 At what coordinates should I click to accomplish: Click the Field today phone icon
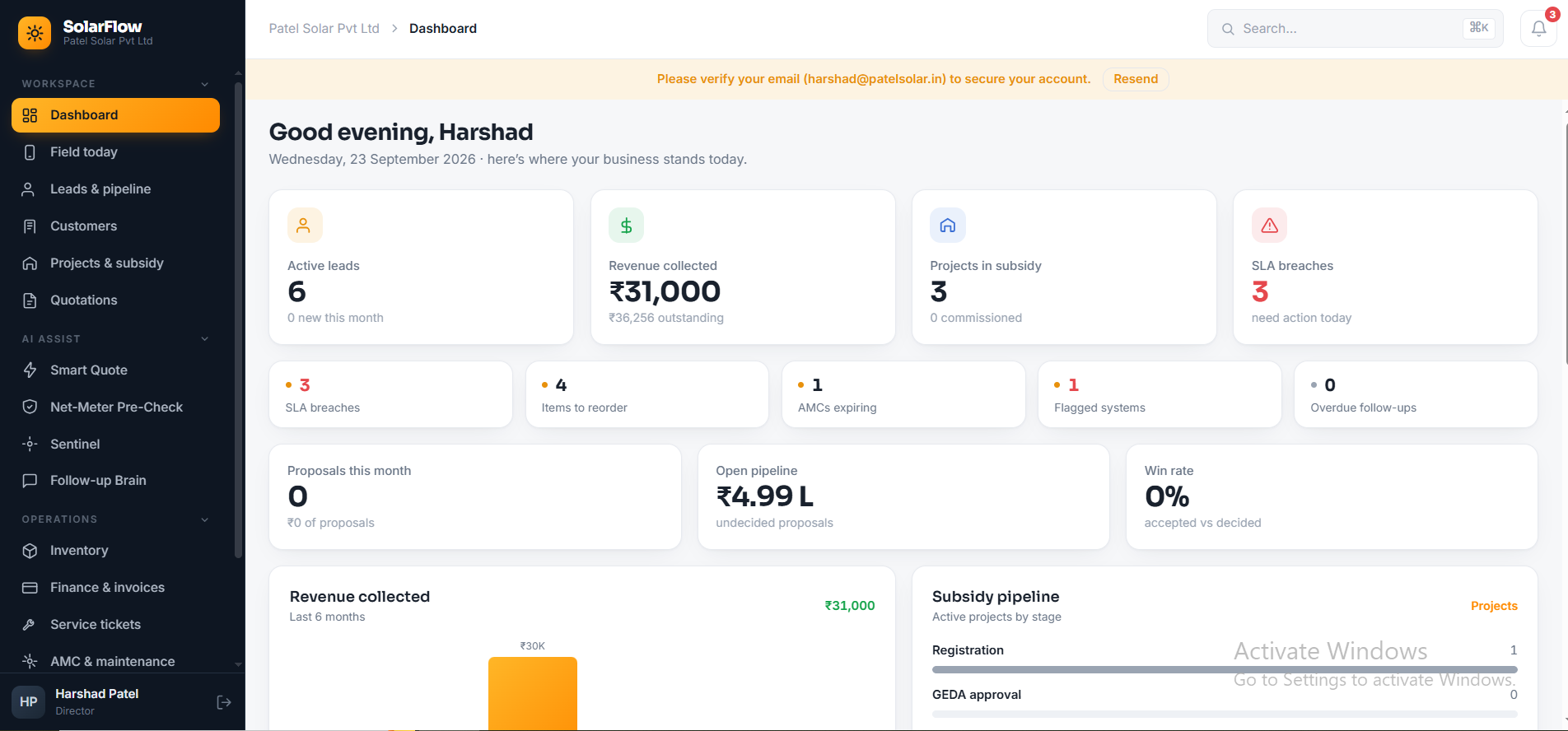[x=30, y=152]
